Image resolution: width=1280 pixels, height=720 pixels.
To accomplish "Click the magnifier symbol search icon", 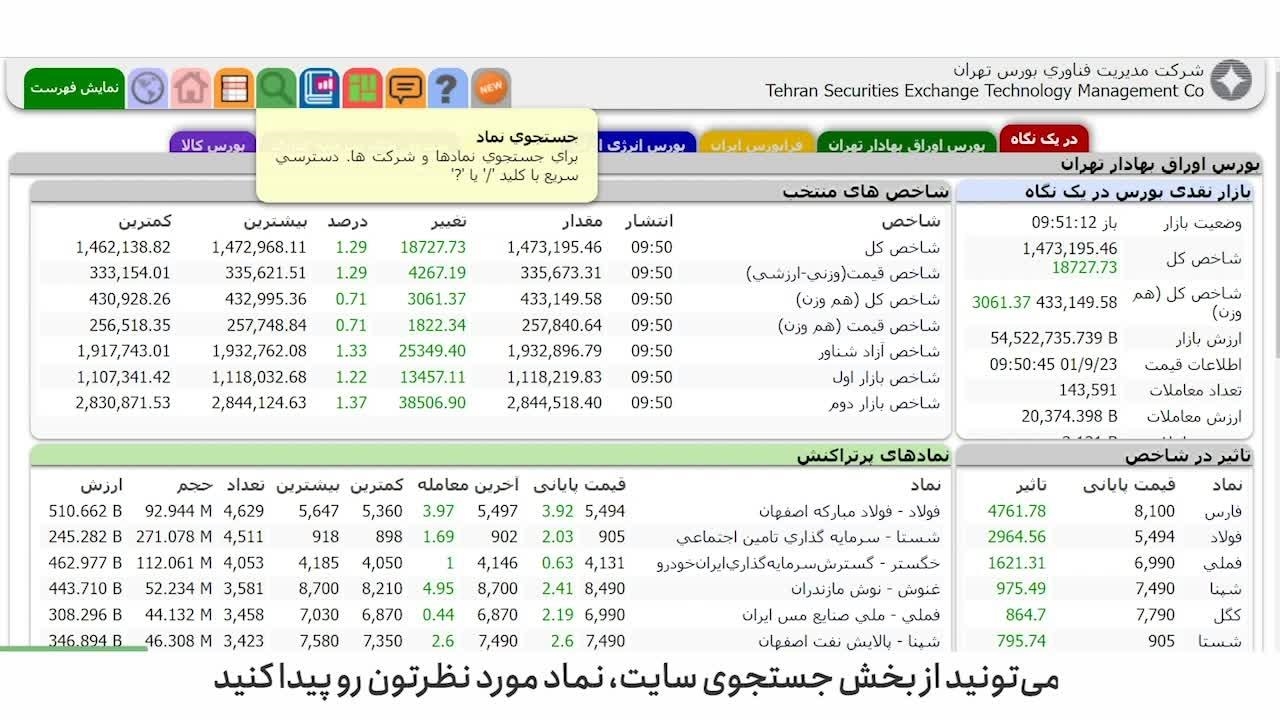I will point(276,89).
